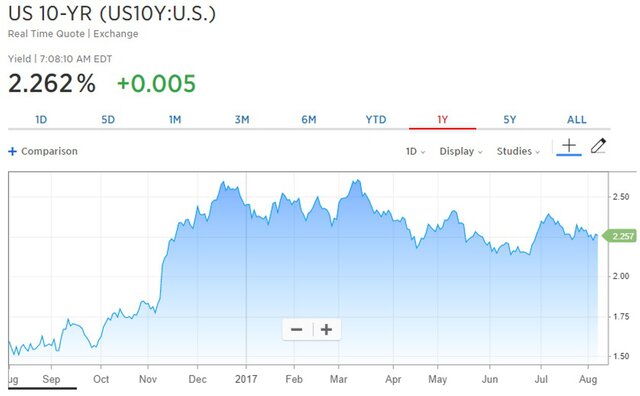
Task: Activate the pencil draw tool
Action: coord(598,146)
